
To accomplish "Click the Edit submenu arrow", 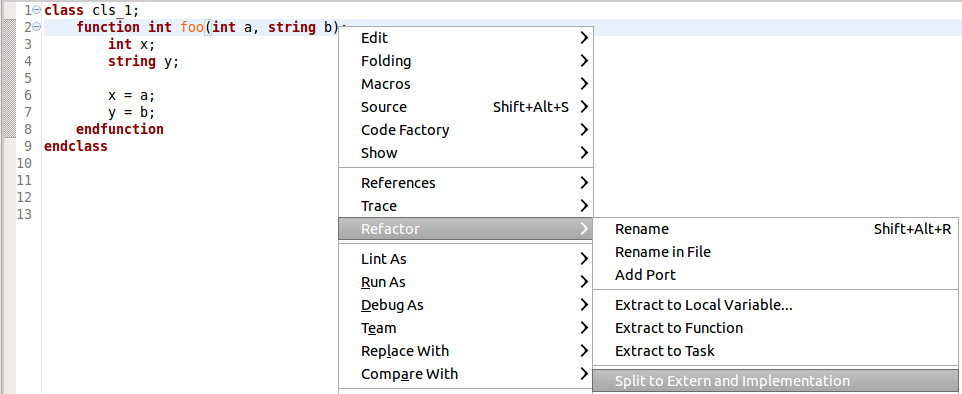I will point(583,38).
